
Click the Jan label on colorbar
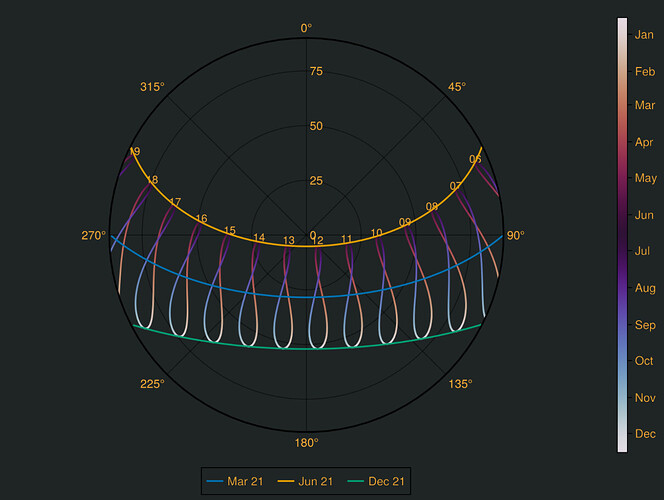click(x=644, y=35)
